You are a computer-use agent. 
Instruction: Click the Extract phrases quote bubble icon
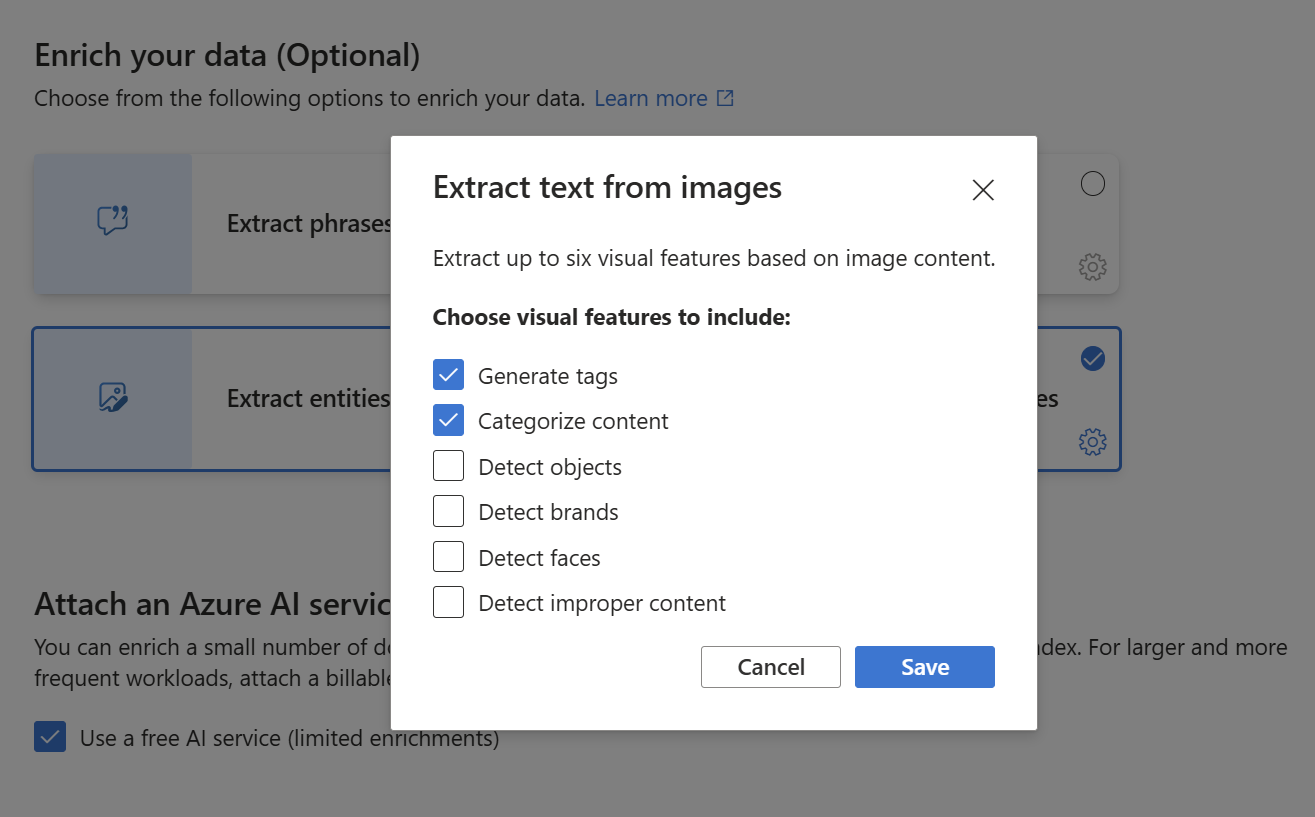(113, 221)
